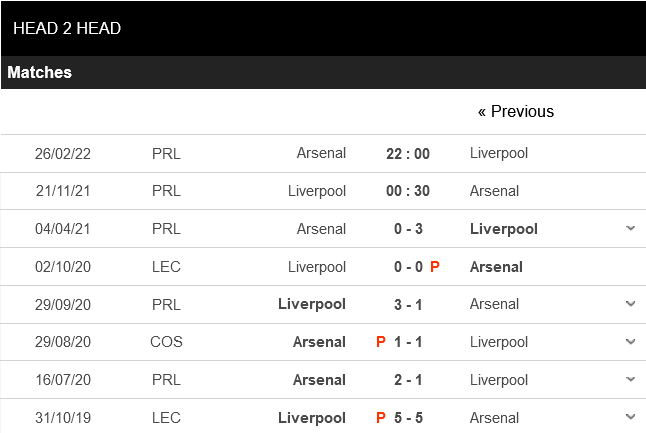Click the red P icon beside 1-1 score
This screenshot has height=433, width=646.
click(x=381, y=342)
